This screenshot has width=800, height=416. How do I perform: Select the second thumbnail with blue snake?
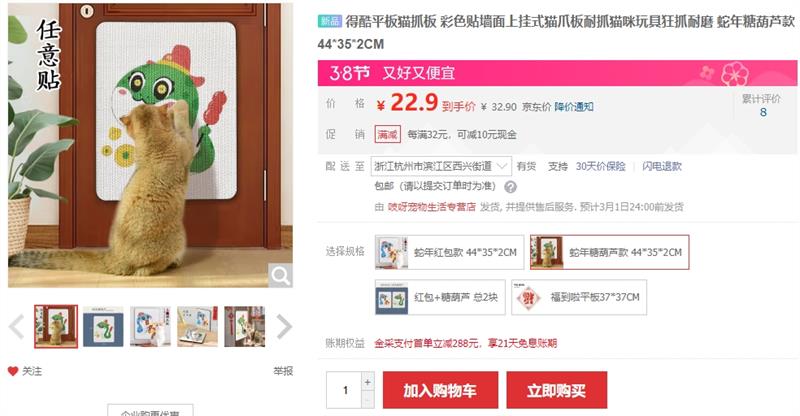[103, 327]
